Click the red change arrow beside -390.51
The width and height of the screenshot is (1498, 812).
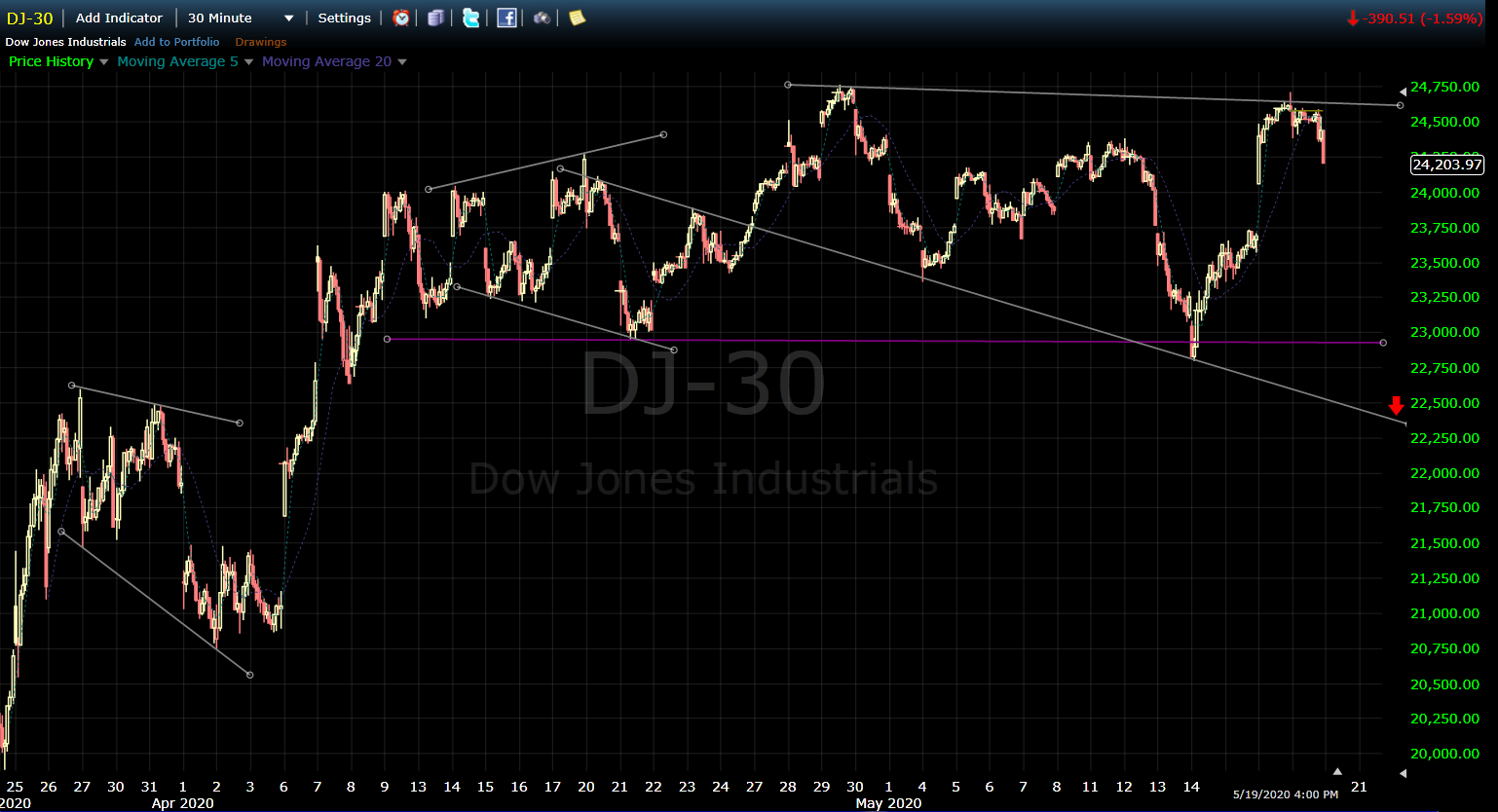click(1353, 18)
